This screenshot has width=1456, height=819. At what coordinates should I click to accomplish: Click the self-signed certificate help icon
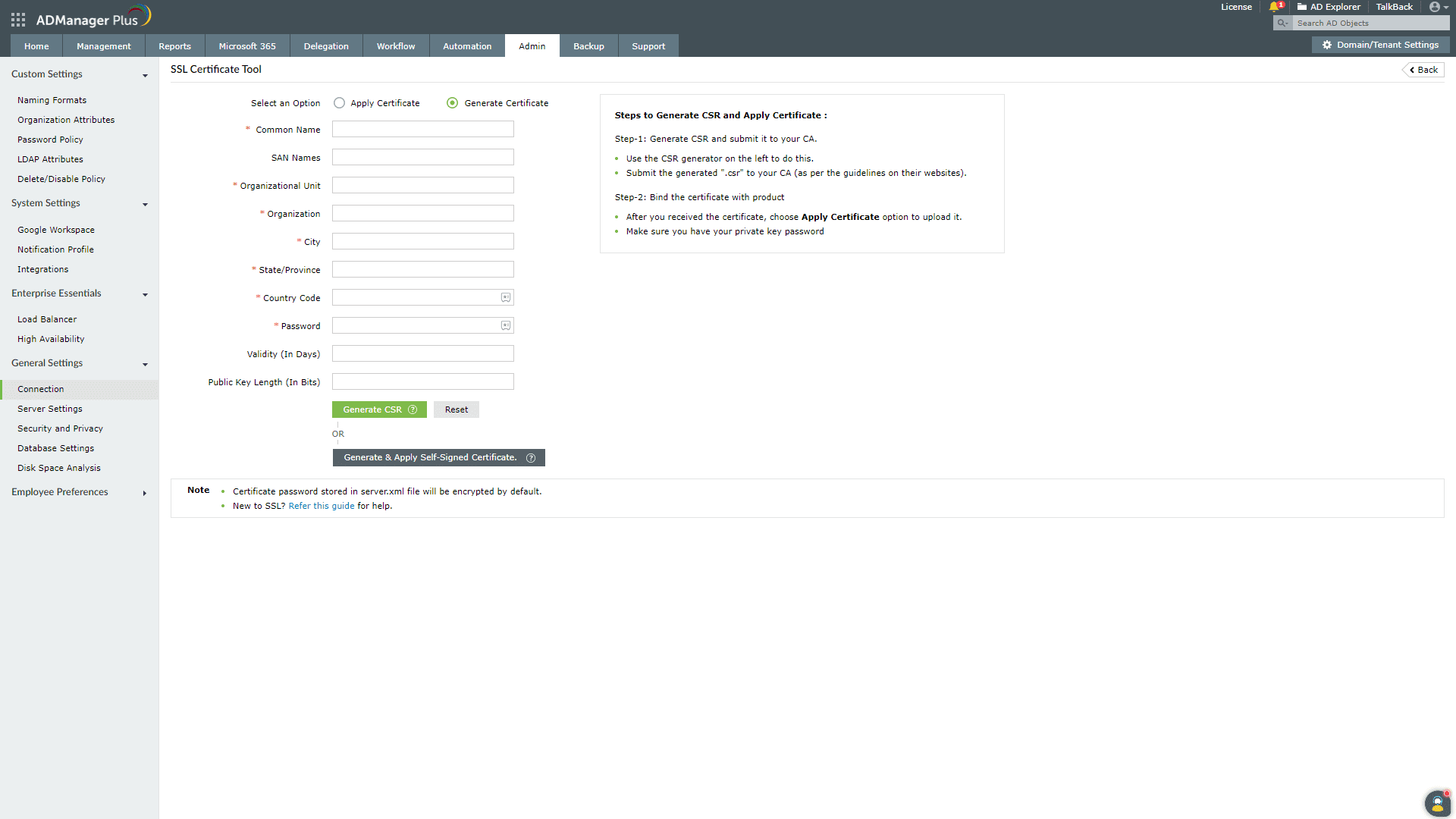click(531, 458)
